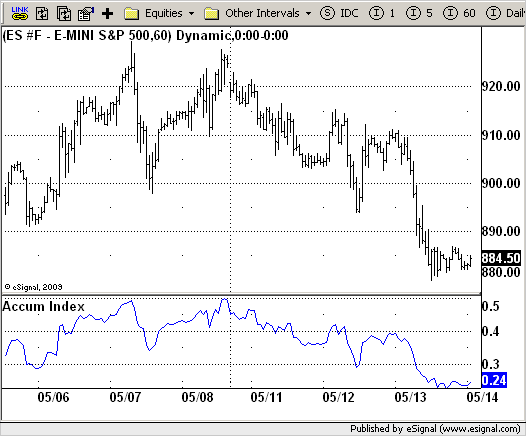This screenshot has width=526, height=436.
Task: Click the circled S IDC symbol button
Action: click(339, 13)
